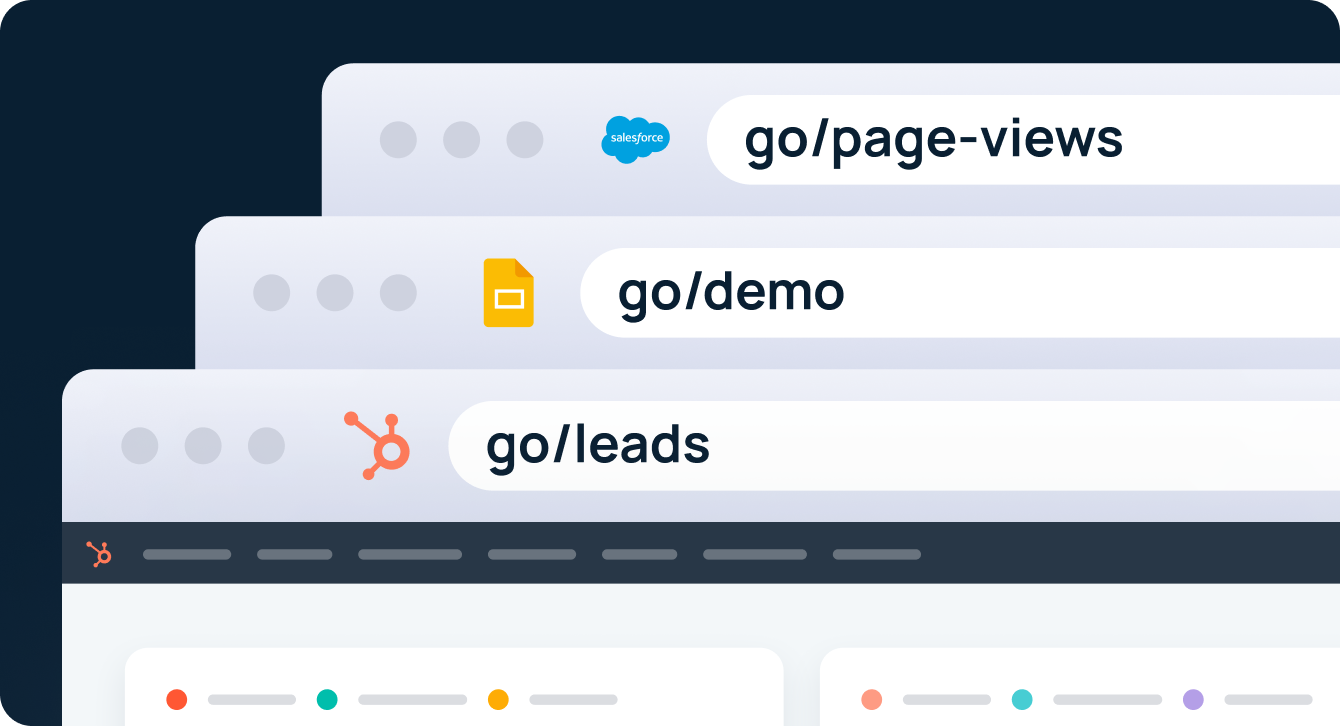Viewport: 1340px width, 726px height.
Task: Click the teal legend dot in the left card
Action: 327,700
